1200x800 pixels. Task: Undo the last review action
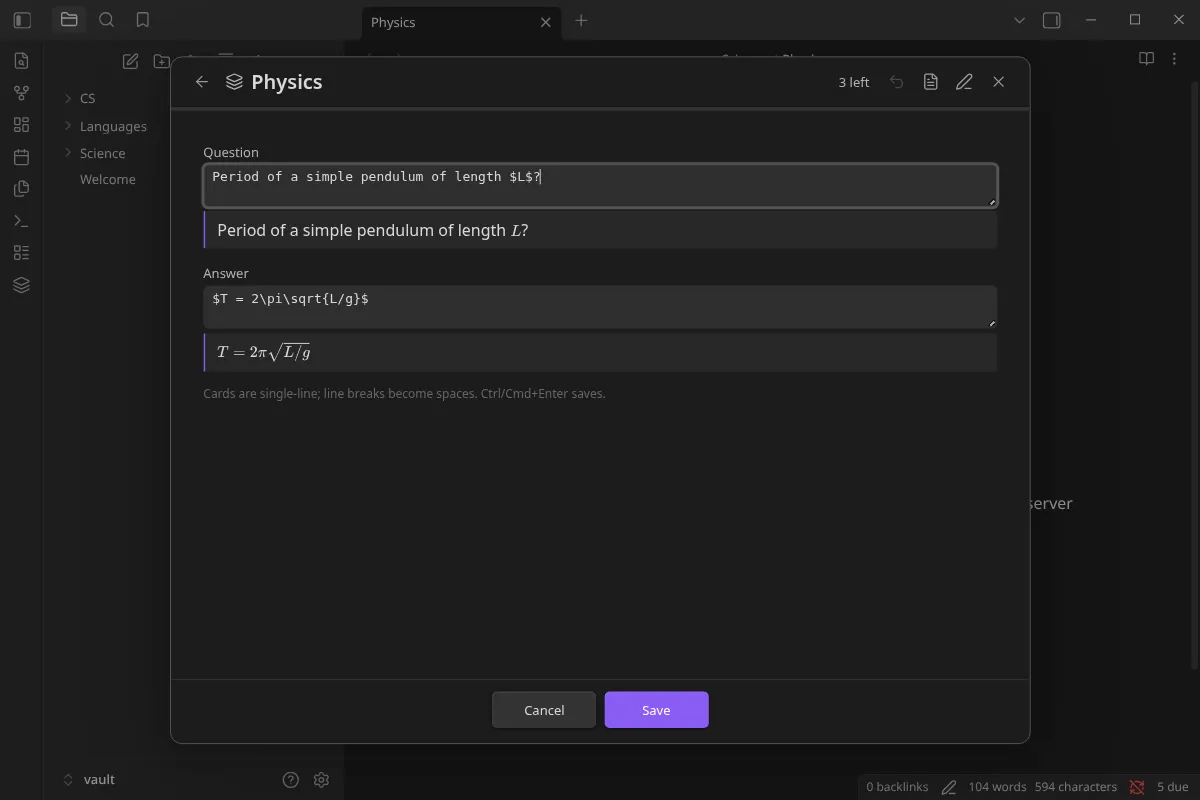coord(897,82)
